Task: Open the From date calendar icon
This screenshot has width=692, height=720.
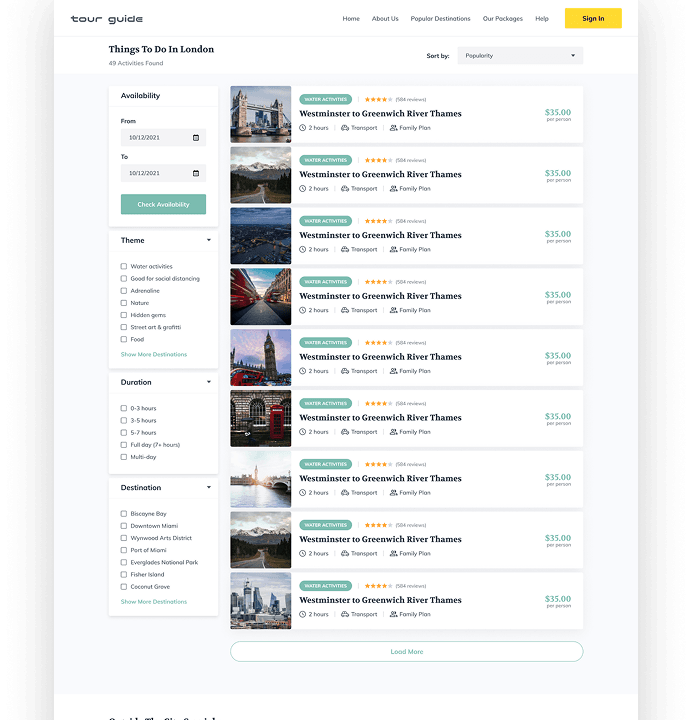Action: [x=196, y=138]
